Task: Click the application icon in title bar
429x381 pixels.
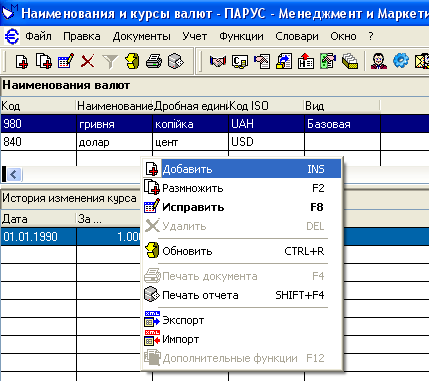Action: [x=9, y=11]
